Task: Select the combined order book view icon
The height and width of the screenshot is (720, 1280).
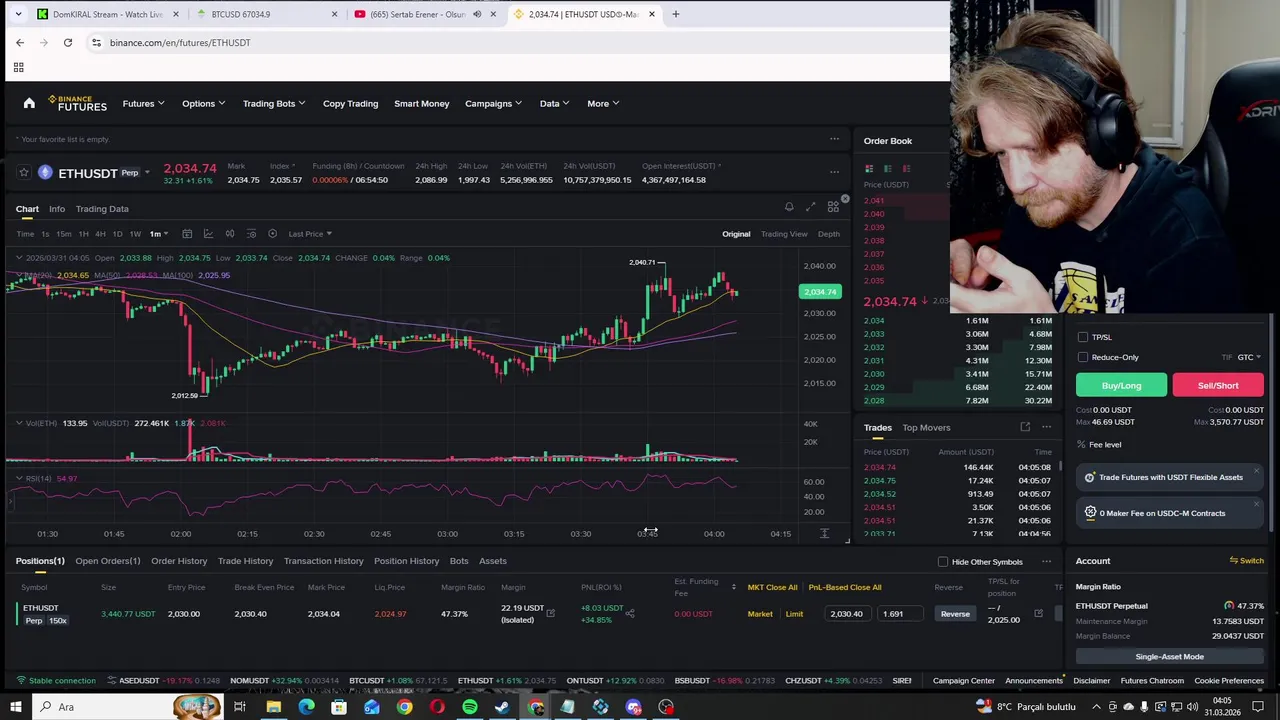Action: click(x=869, y=169)
